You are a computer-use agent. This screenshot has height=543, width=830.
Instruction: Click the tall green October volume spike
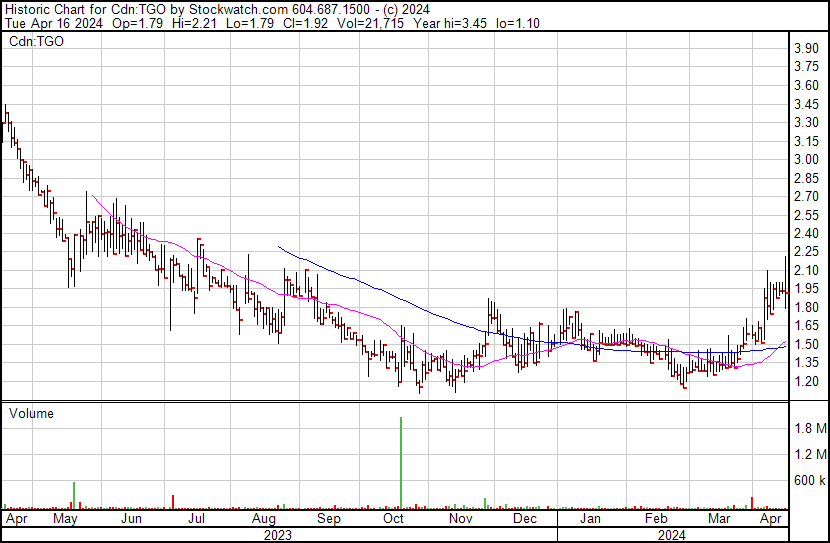(x=401, y=463)
